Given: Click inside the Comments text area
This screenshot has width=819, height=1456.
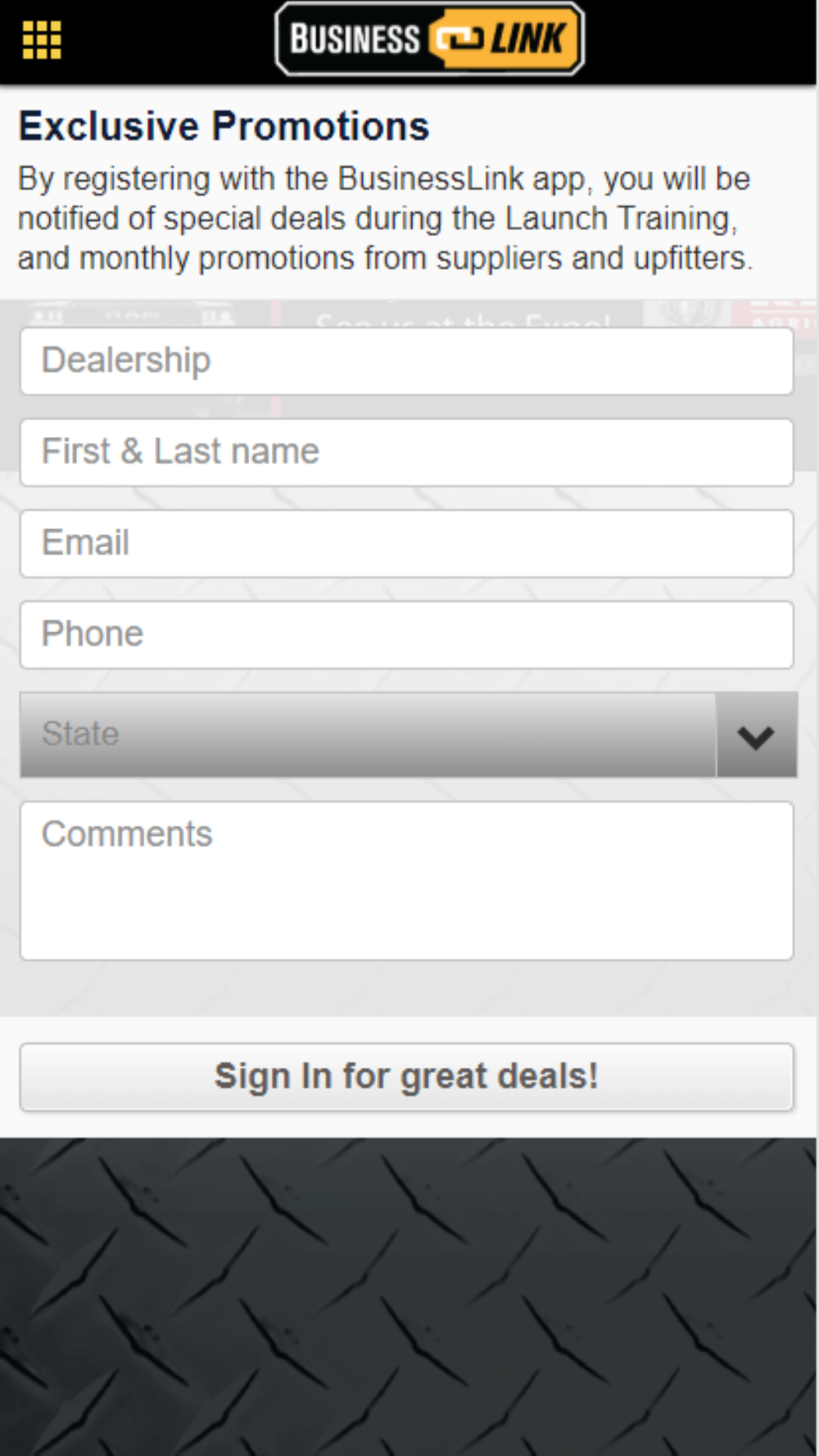Looking at the screenshot, I should (406, 880).
